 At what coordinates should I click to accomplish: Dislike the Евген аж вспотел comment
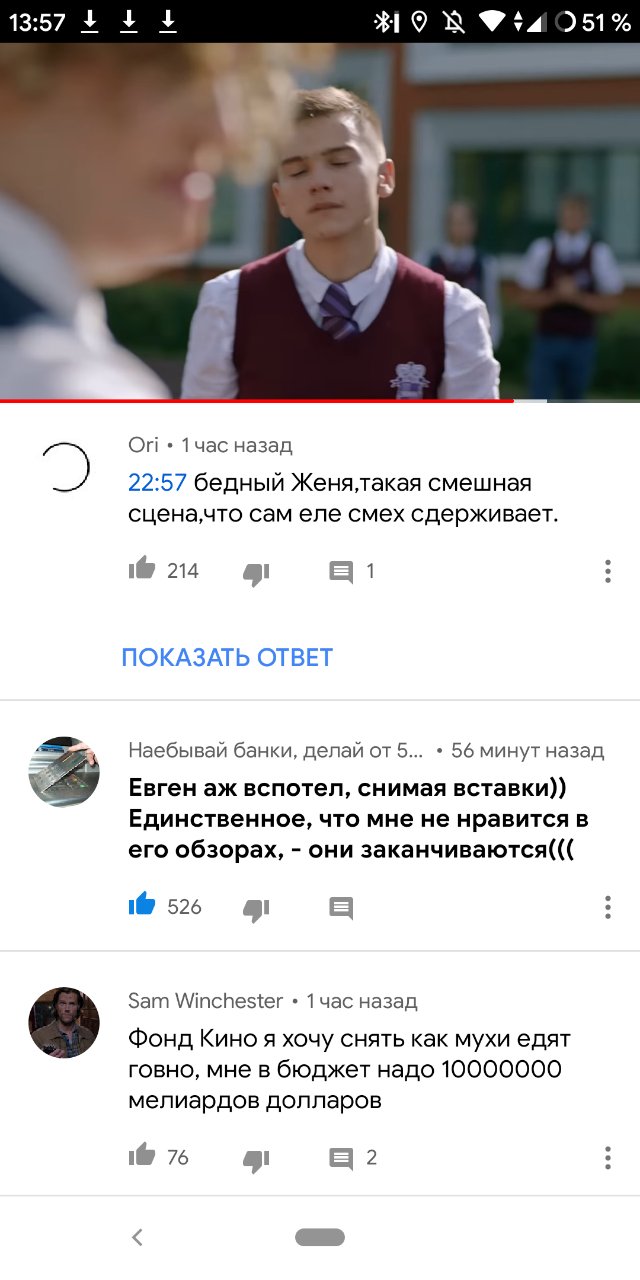(256, 909)
